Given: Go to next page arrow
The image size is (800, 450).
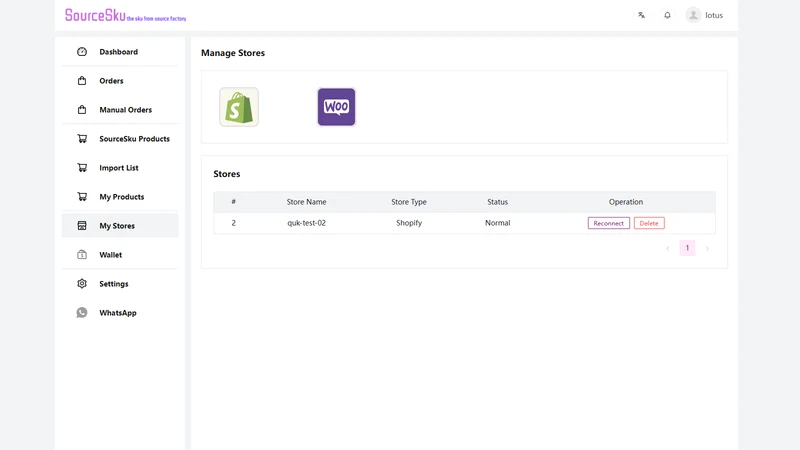Looking at the screenshot, I should pos(707,248).
